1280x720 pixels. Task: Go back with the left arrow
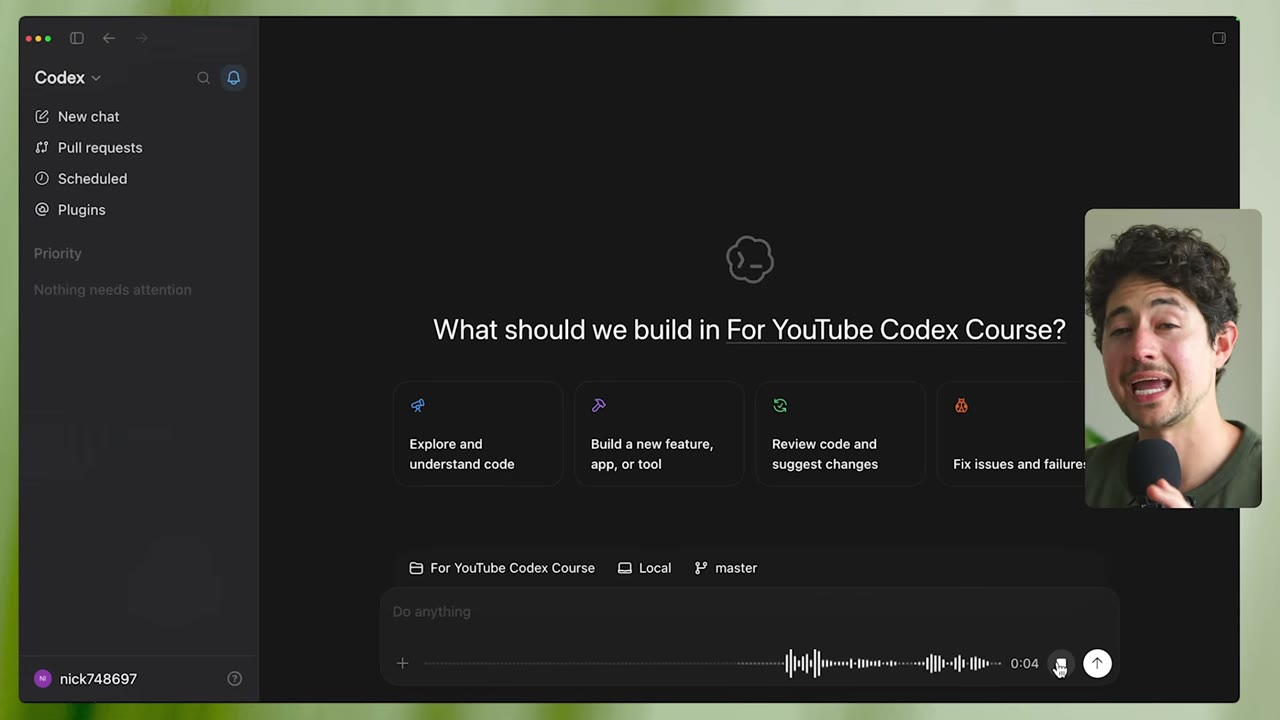109,38
